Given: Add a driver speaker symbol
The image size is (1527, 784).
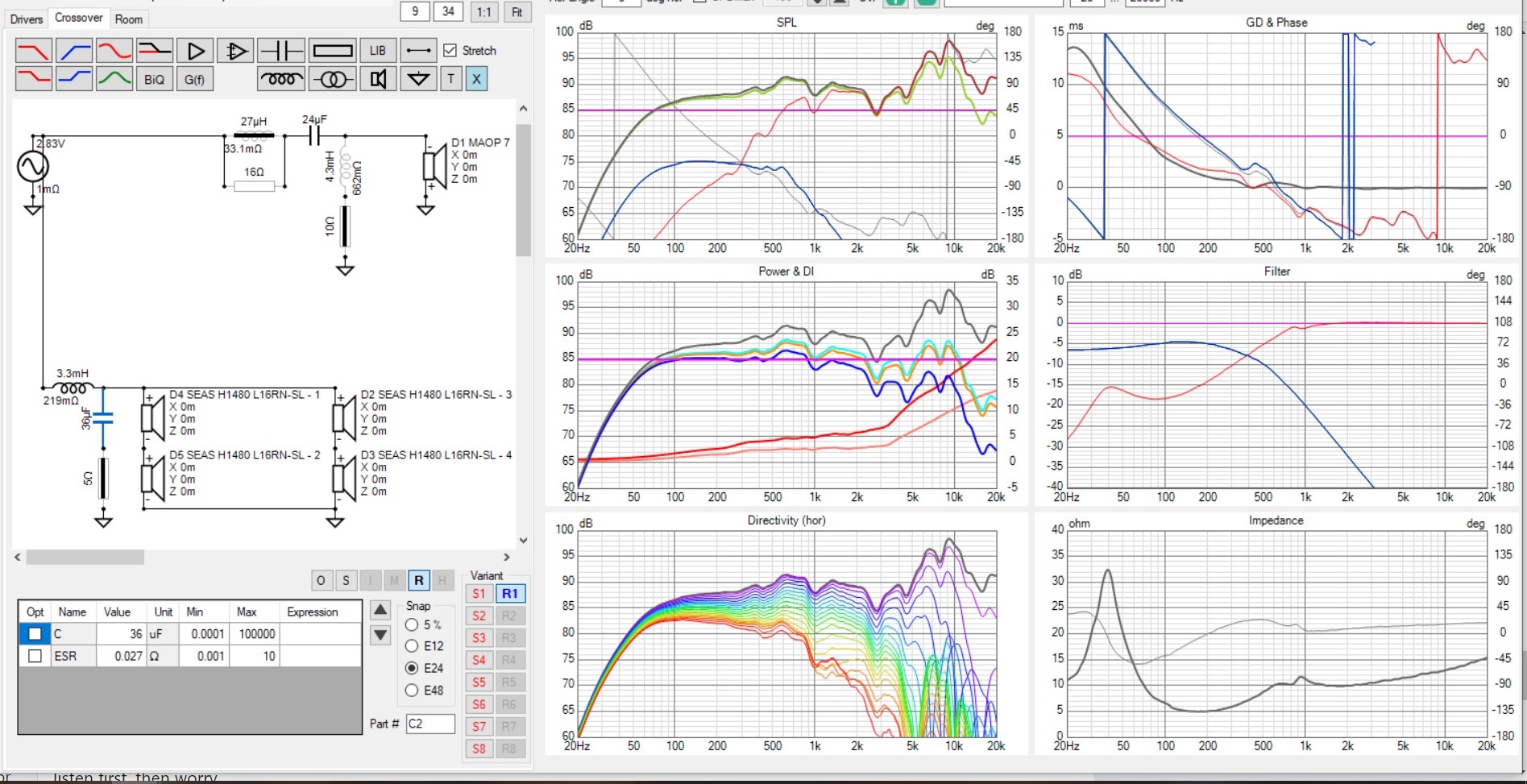Looking at the screenshot, I should (x=378, y=79).
